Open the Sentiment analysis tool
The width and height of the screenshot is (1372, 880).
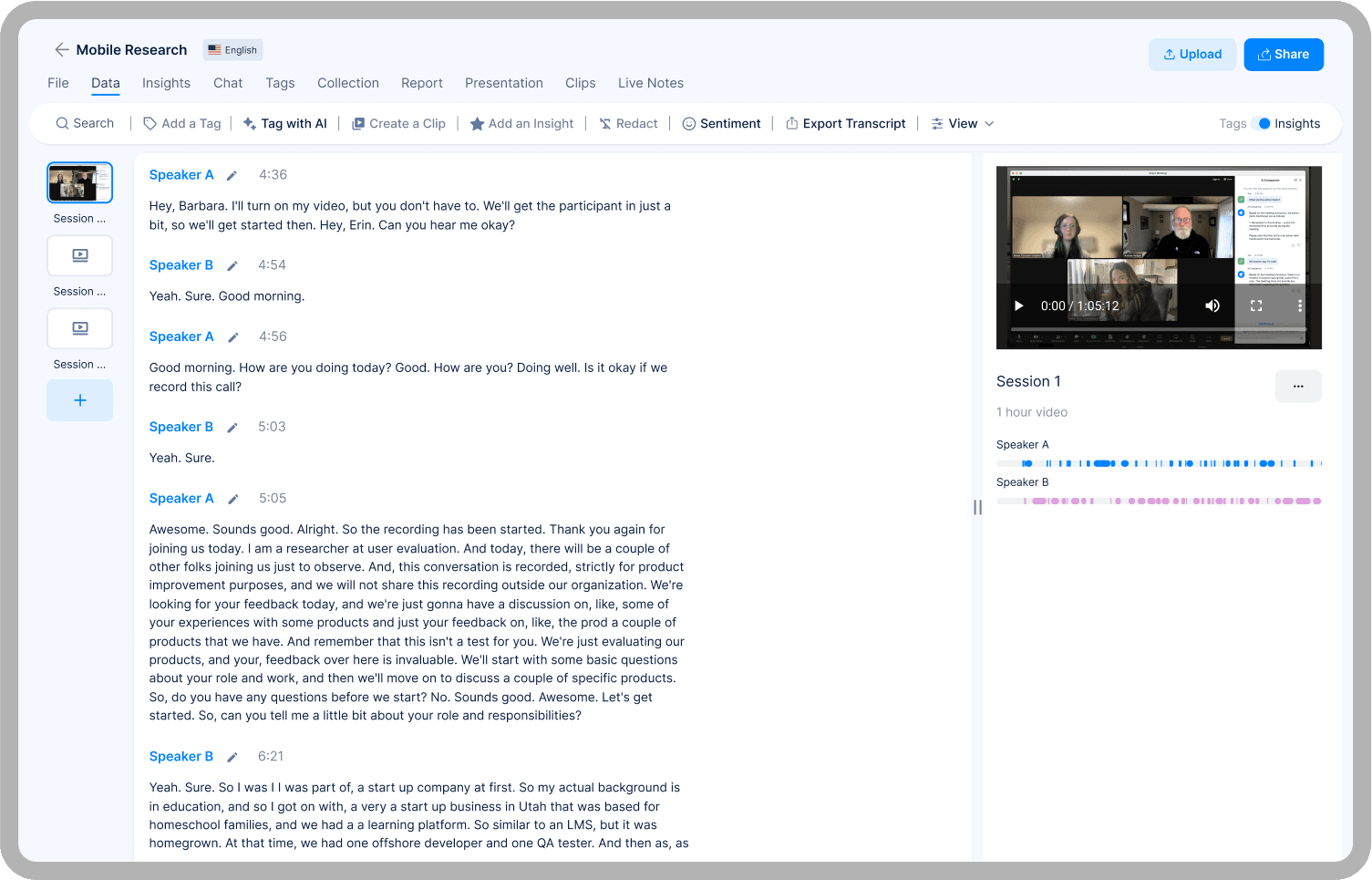721,123
